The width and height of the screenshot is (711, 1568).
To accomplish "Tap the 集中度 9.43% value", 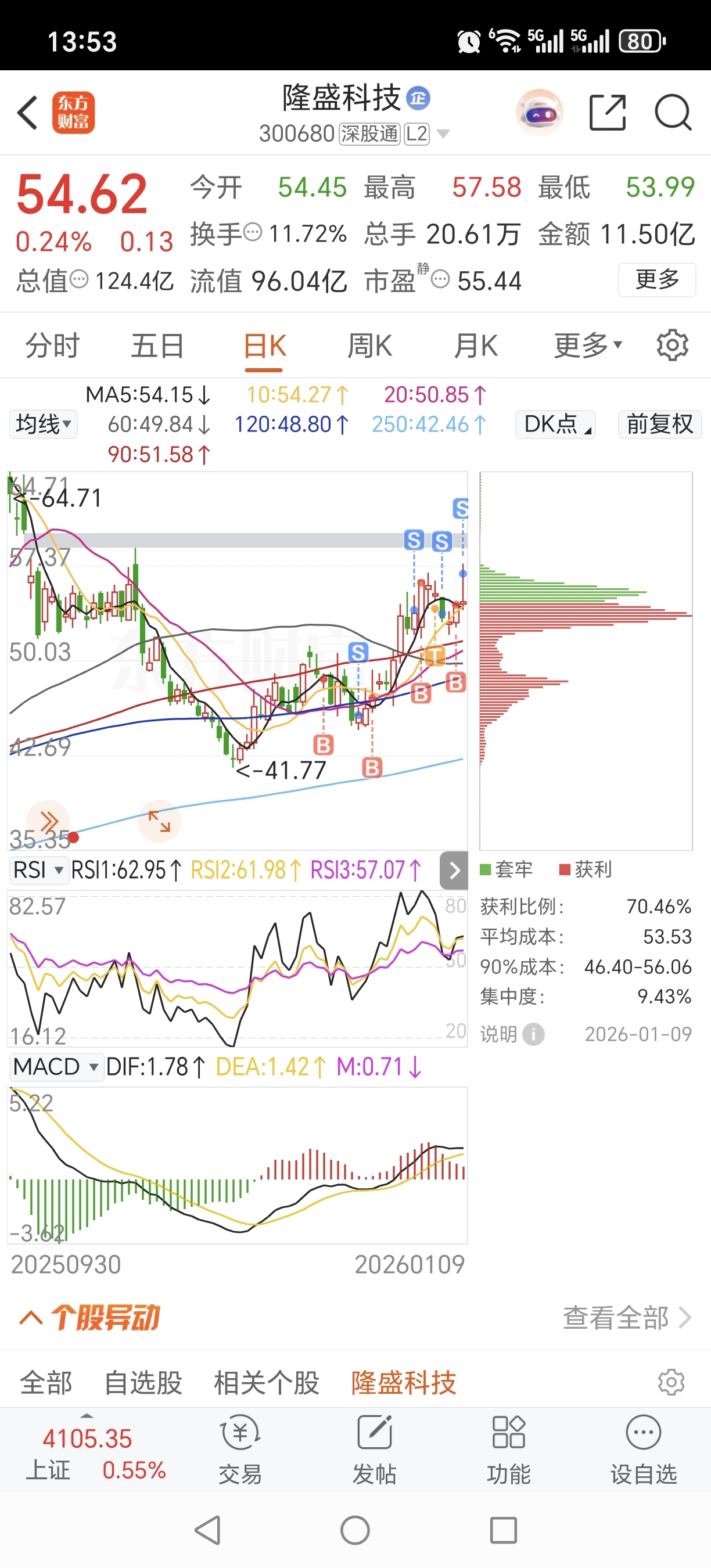I will coord(664,997).
